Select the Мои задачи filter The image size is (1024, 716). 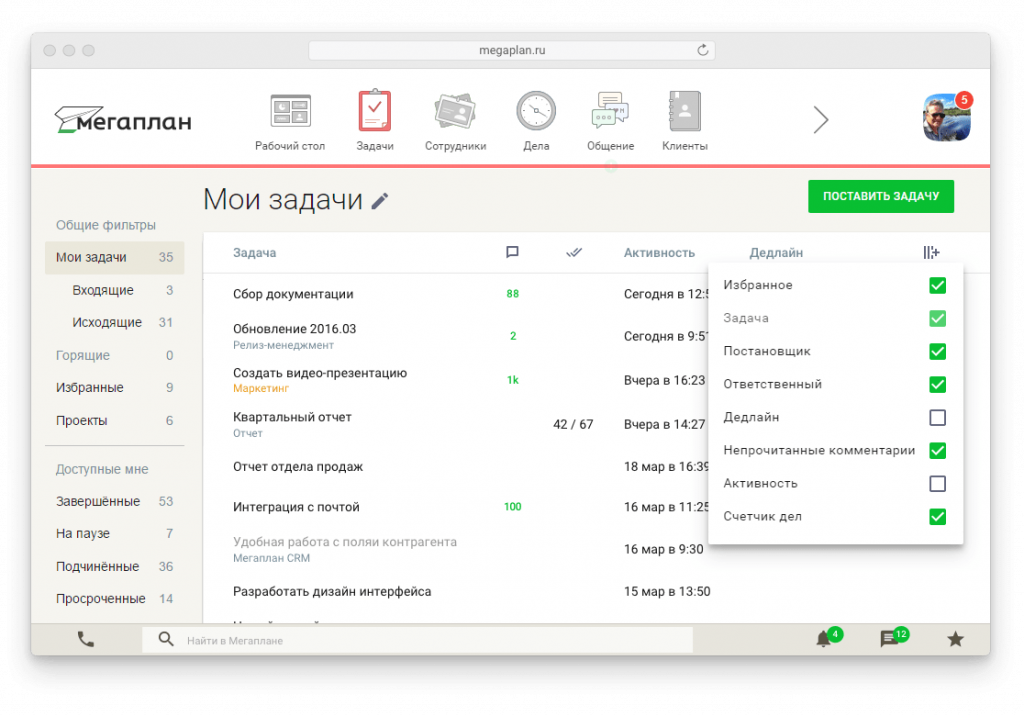tap(114, 257)
